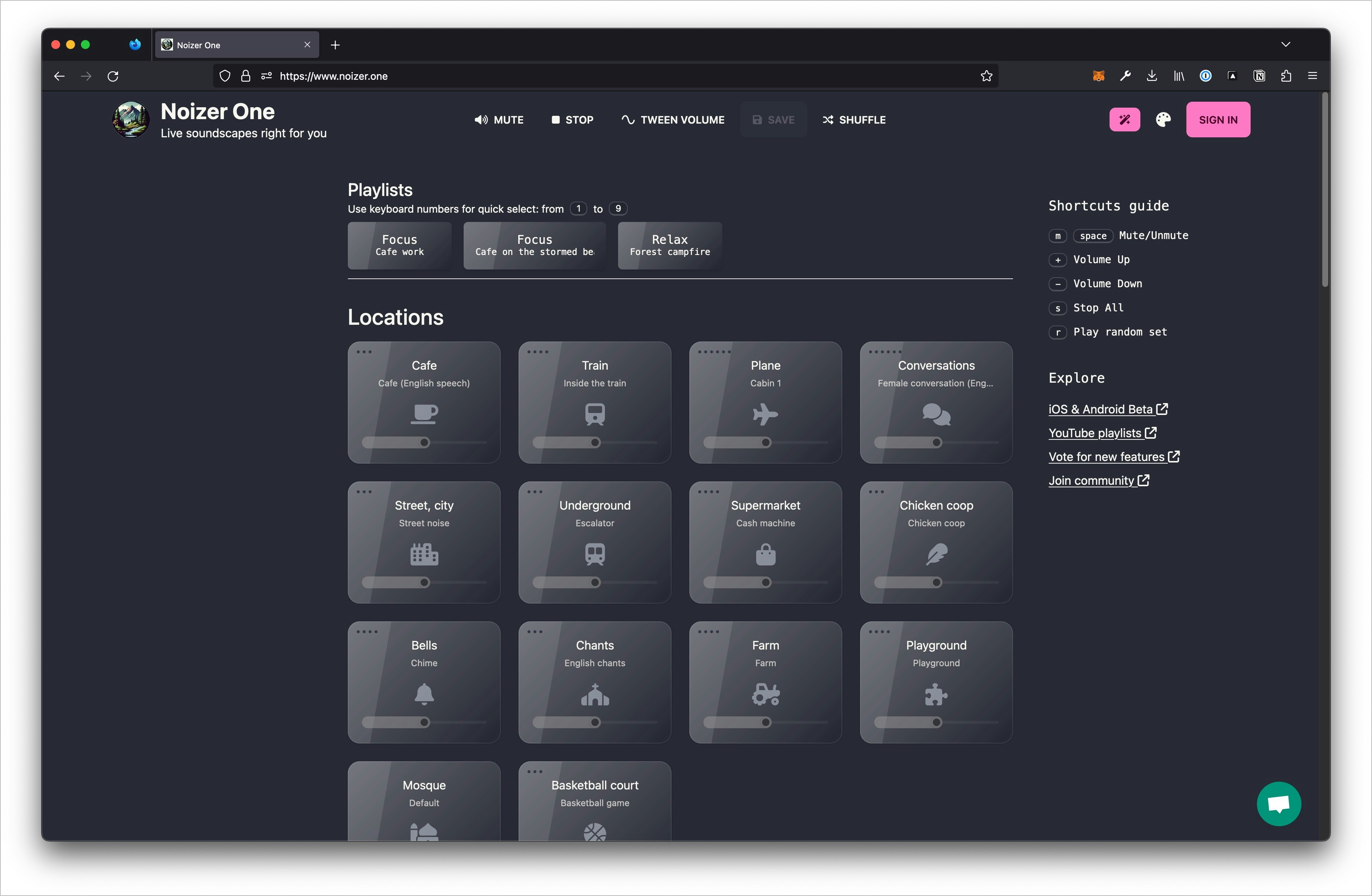Screen dimensions: 1372x896
Task: Open the tab list dropdown chevron
Action: pos(1286,45)
